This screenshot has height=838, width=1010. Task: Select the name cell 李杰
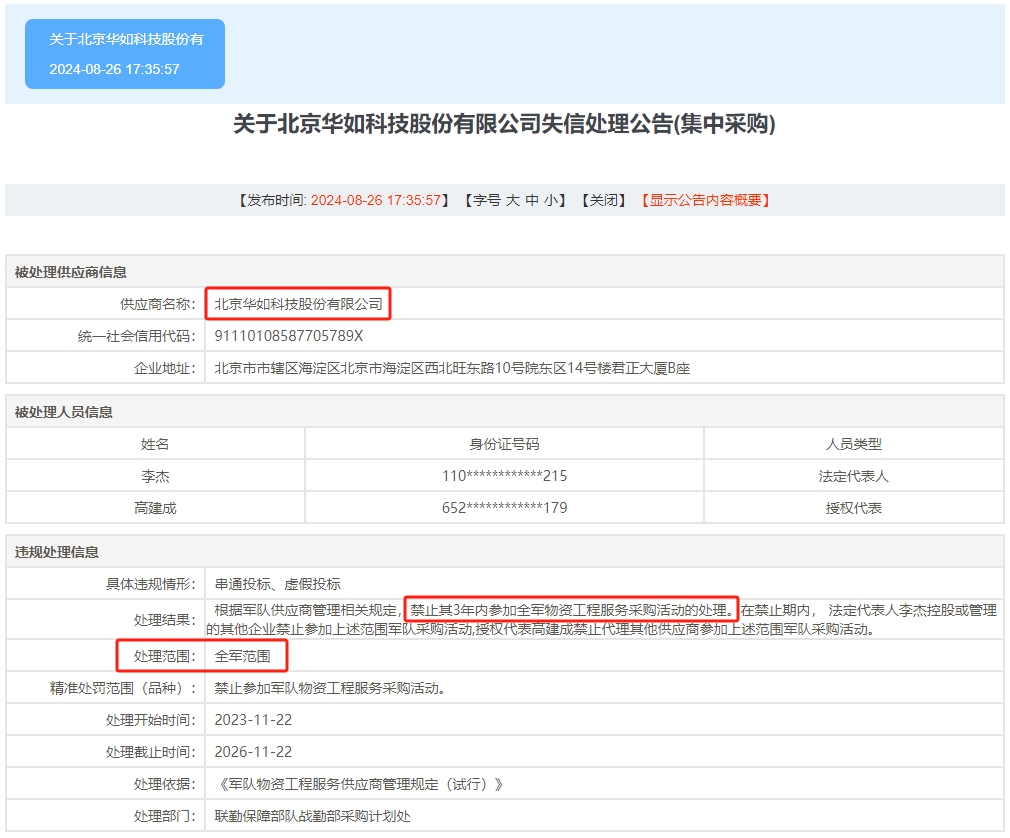click(155, 476)
